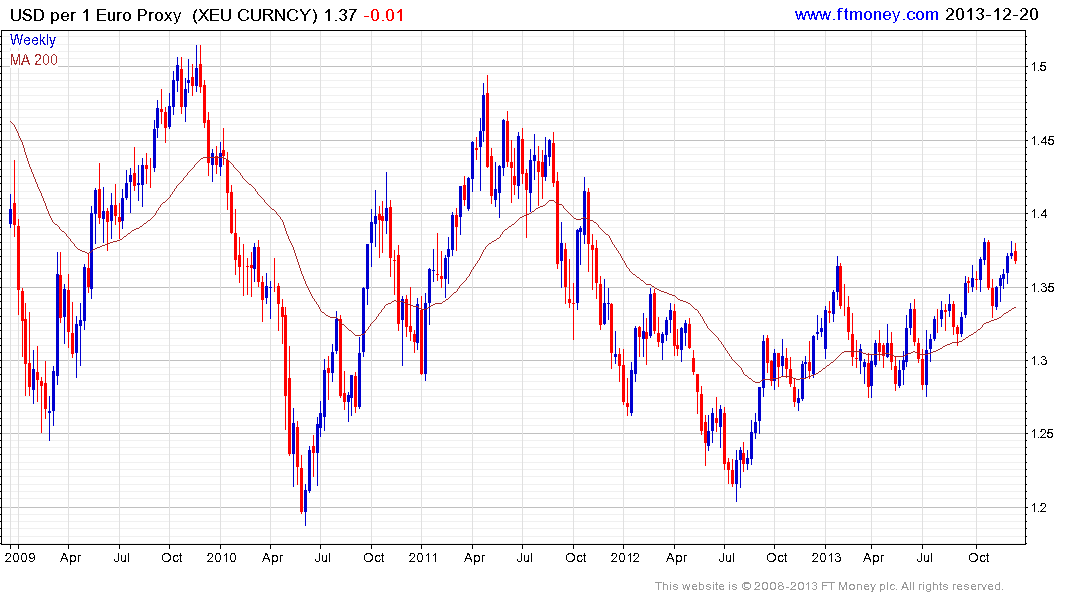
Task: Click the '1.25' y-axis label
Action: pos(1042,434)
